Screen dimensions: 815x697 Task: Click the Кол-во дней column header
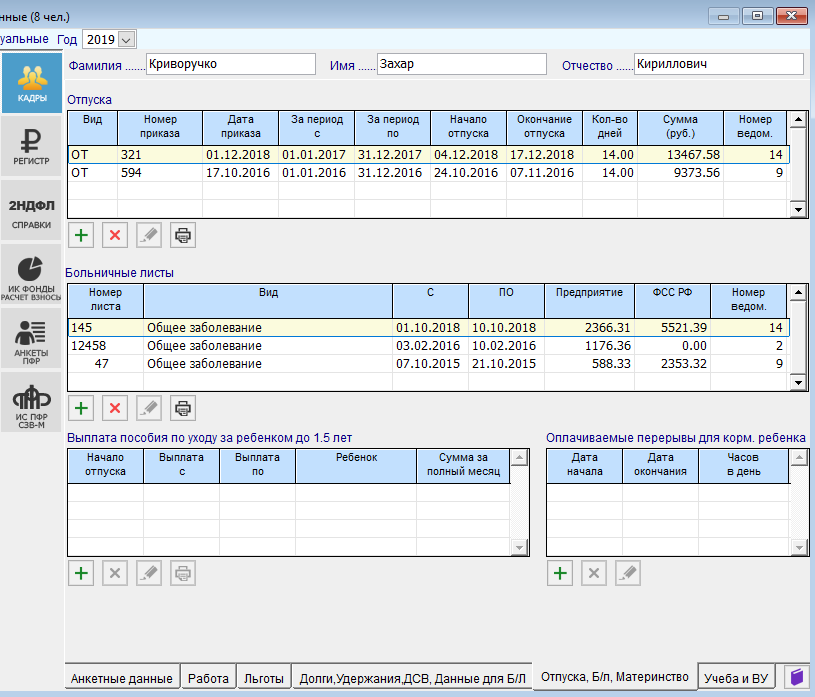(x=610, y=127)
